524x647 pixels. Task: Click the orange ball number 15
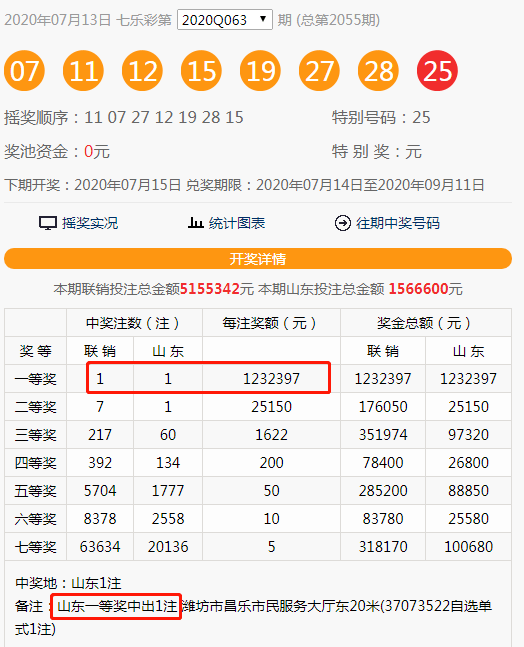(201, 71)
